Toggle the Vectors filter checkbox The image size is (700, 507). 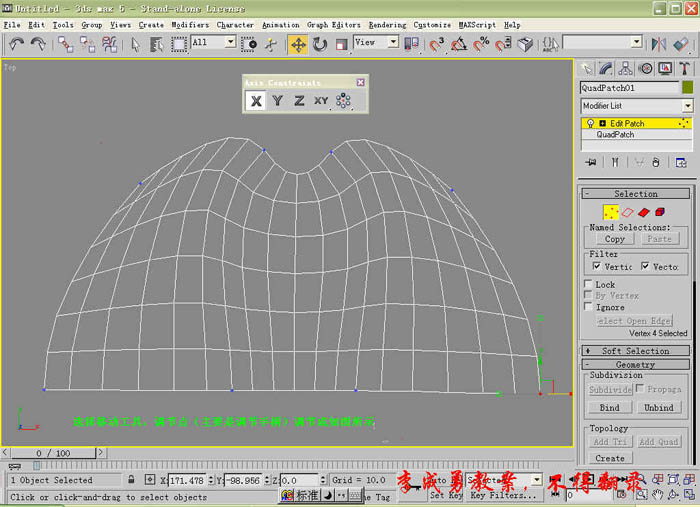645,266
